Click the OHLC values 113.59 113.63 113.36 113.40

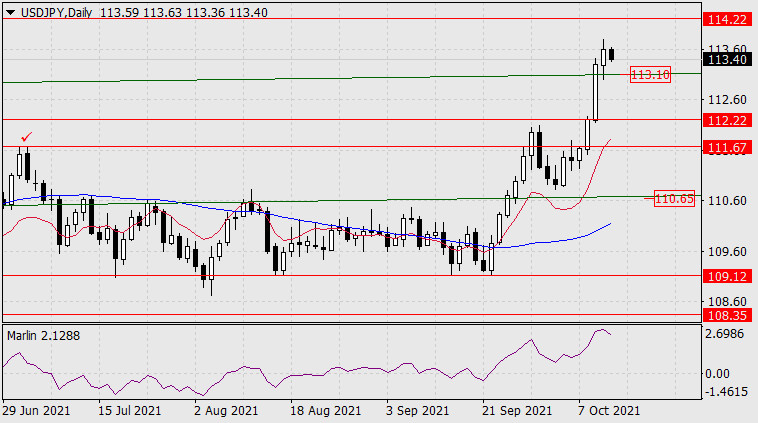pyautogui.click(x=184, y=13)
